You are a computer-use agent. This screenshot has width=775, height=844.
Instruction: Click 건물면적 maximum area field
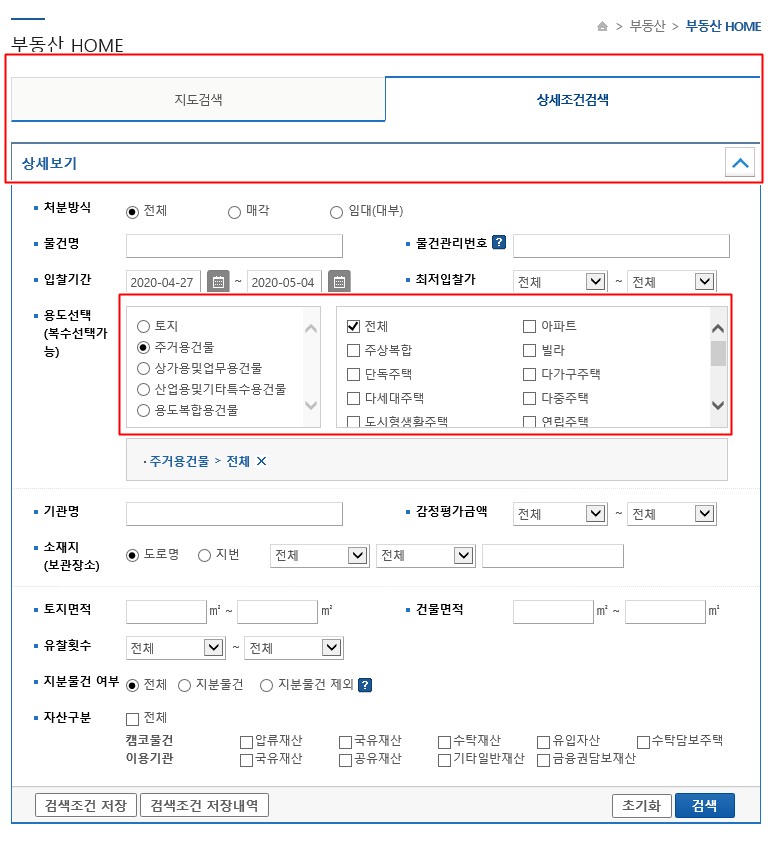pyautogui.click(x=665, y=612)
